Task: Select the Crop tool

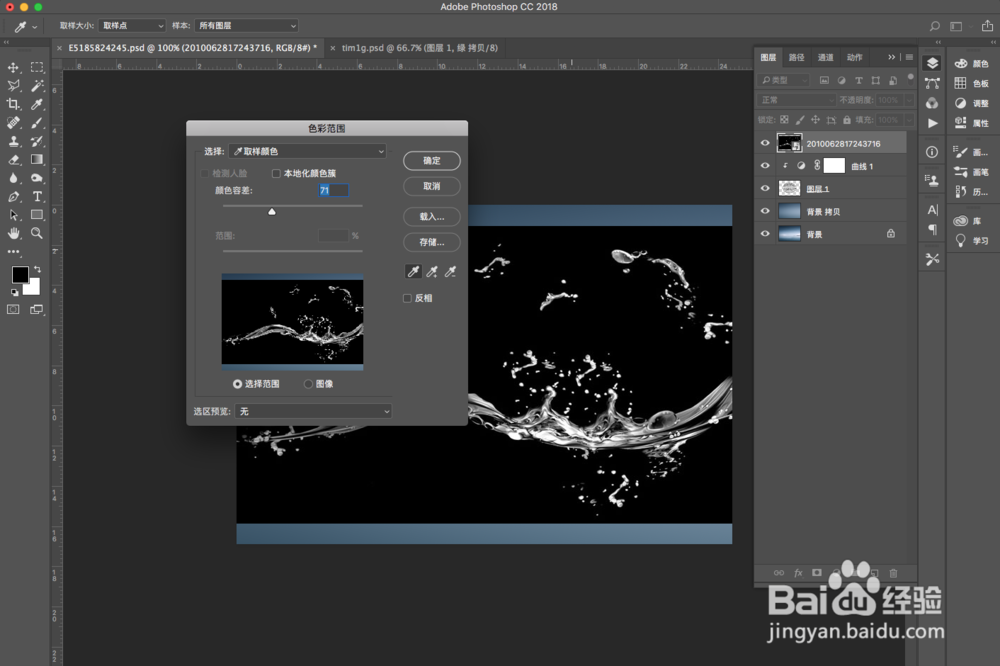Action: [13, 104]
